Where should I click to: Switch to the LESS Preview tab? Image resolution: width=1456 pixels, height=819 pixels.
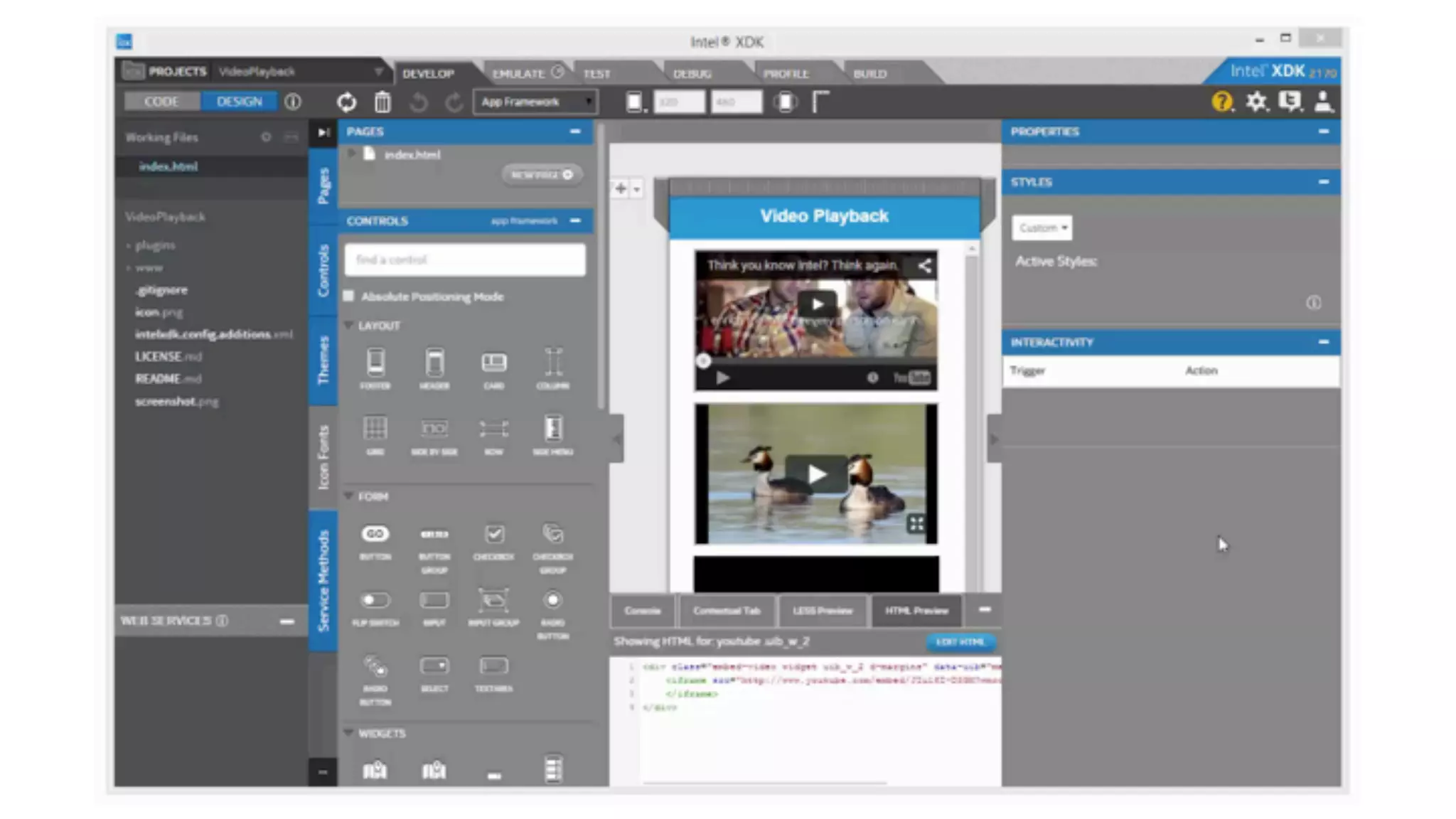pos(822,611)
